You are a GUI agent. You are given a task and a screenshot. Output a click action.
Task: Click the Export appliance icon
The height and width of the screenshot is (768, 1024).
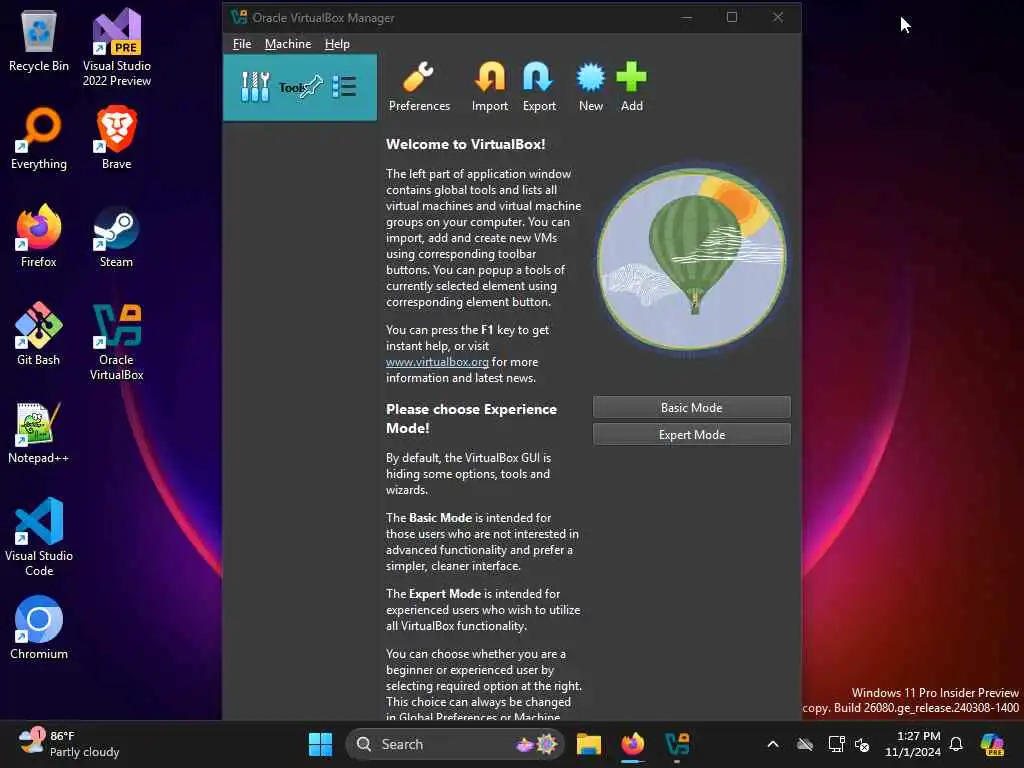(x=539, y=87)
